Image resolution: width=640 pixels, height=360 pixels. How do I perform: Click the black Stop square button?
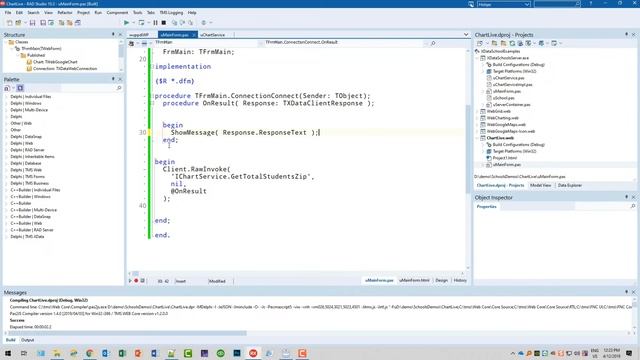[x=164, y=23]
